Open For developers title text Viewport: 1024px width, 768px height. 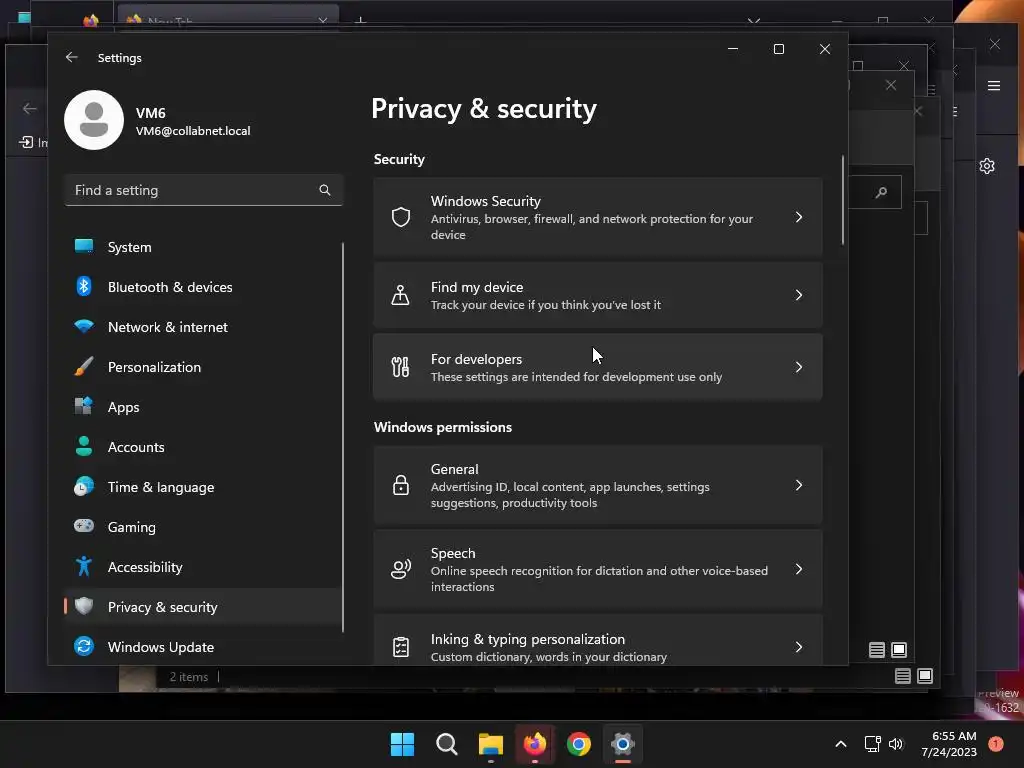(476, 359)
